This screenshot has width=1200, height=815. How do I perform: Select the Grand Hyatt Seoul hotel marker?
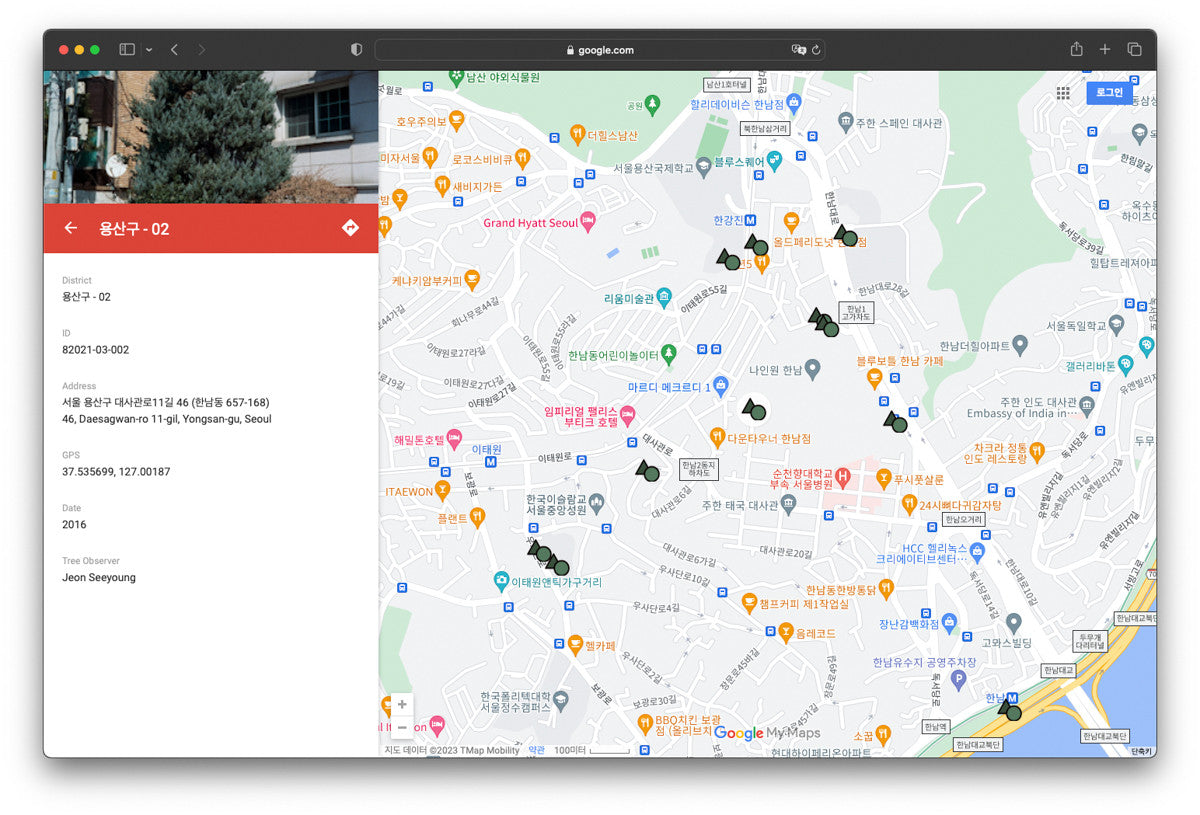click(589, 222)
